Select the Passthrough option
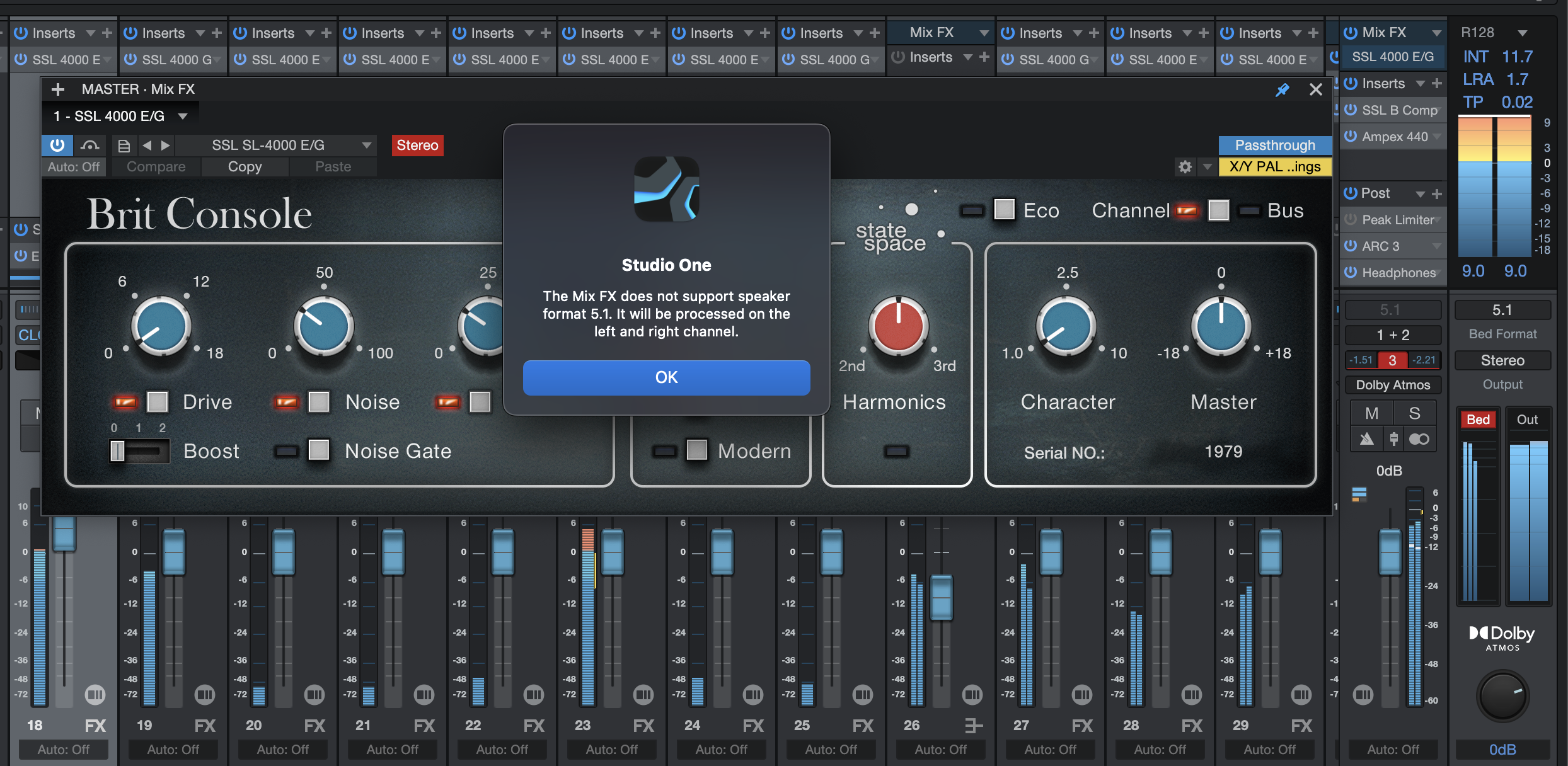 point(1274,145)
